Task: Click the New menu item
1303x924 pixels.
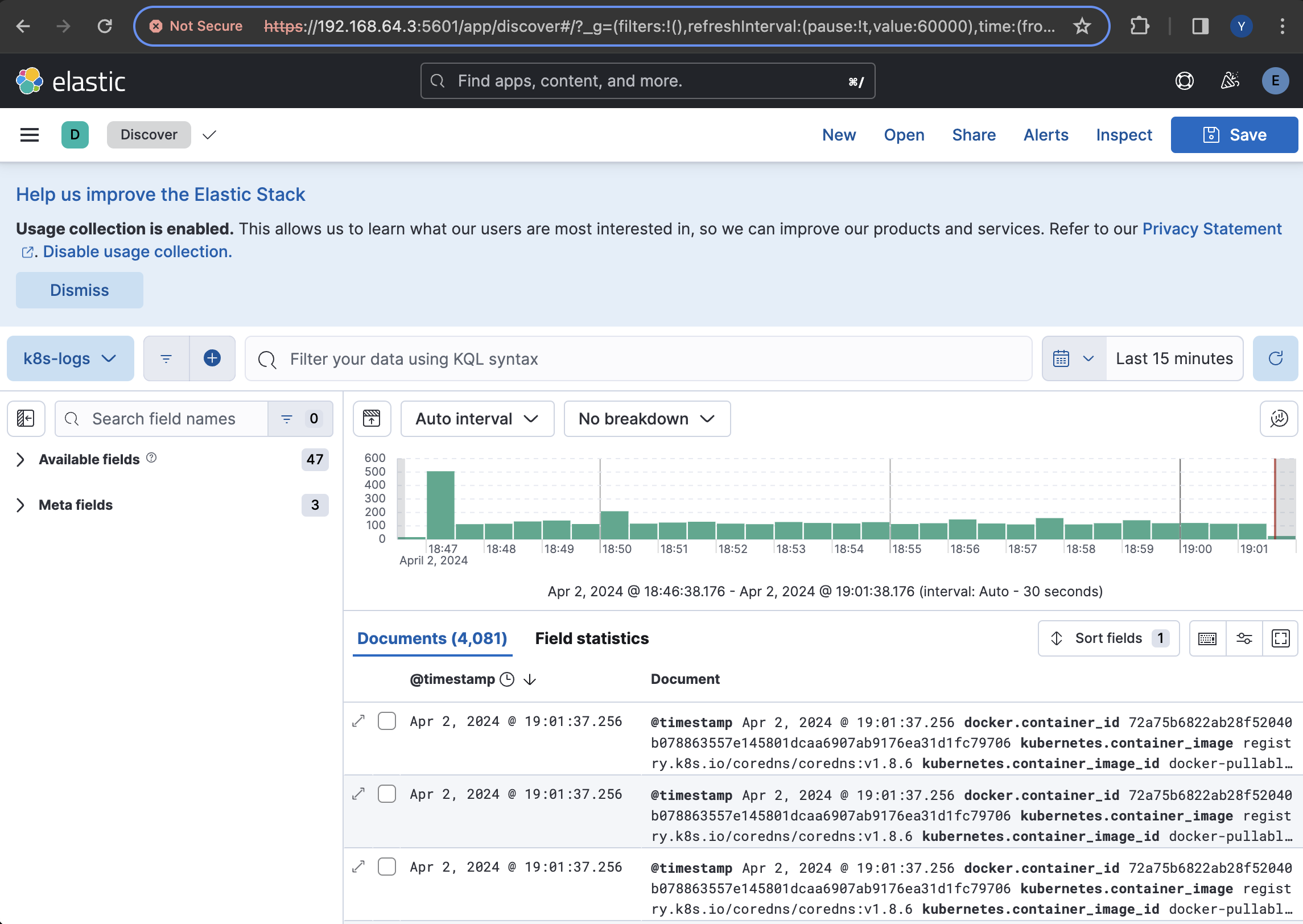Action: pos(839,135)
